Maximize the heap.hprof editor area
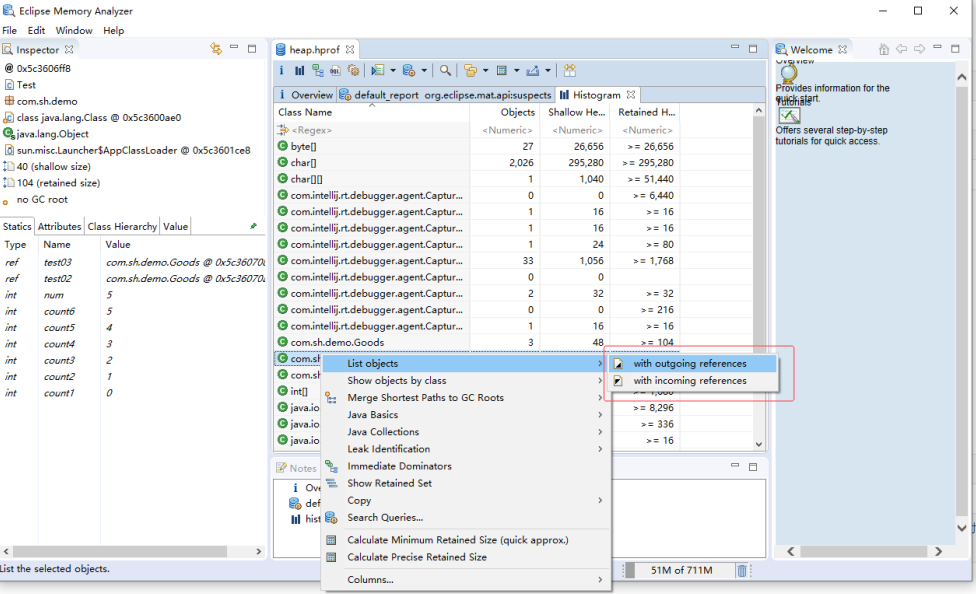The height and width of the screenshot is (594, 976). (753, 49)
